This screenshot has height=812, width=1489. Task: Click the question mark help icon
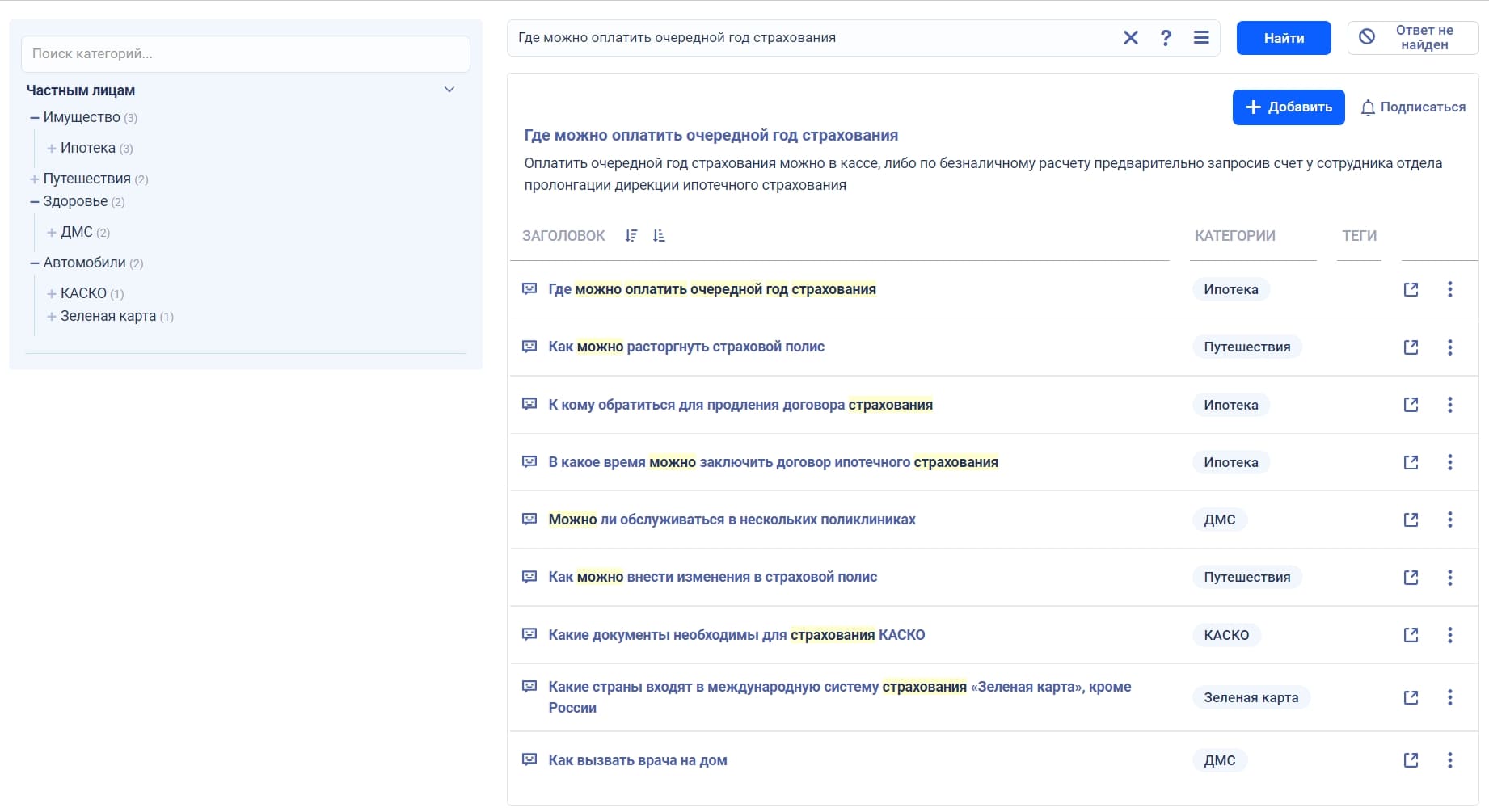[x=1166, y=38]
